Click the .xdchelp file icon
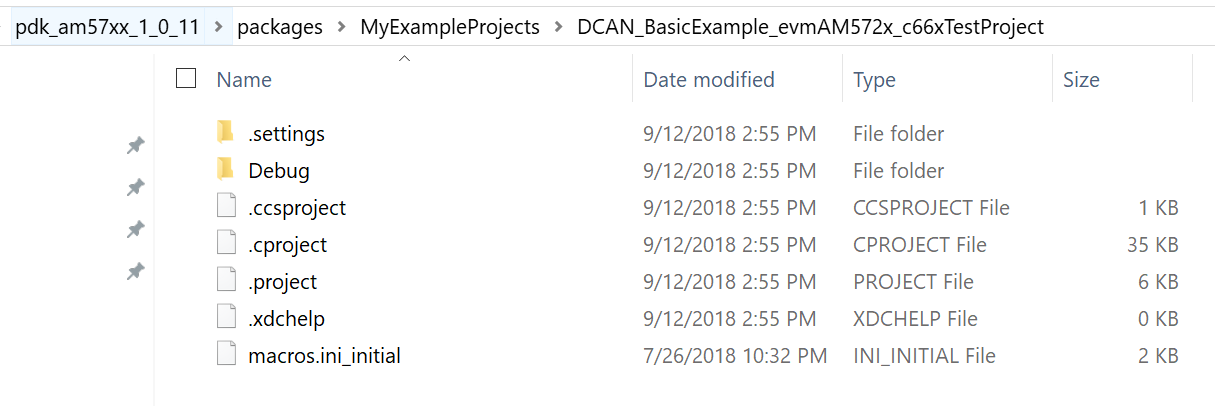Screen dimensions: 1215x406 pos(226,318)
